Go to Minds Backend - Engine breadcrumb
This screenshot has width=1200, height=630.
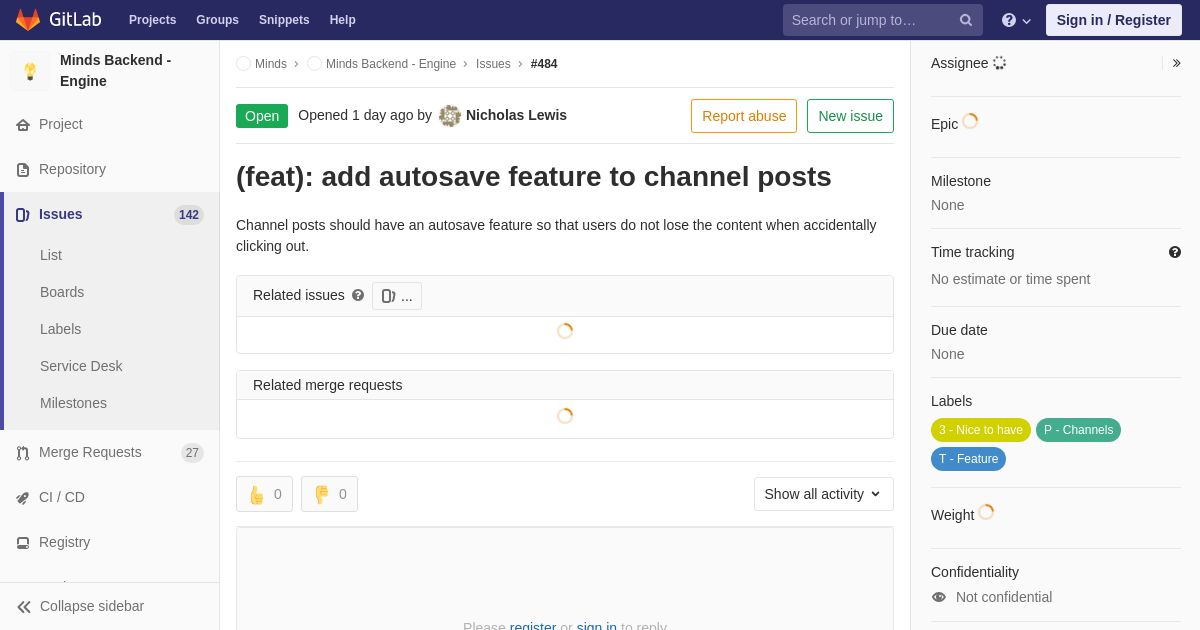click(x=391, y=64)
